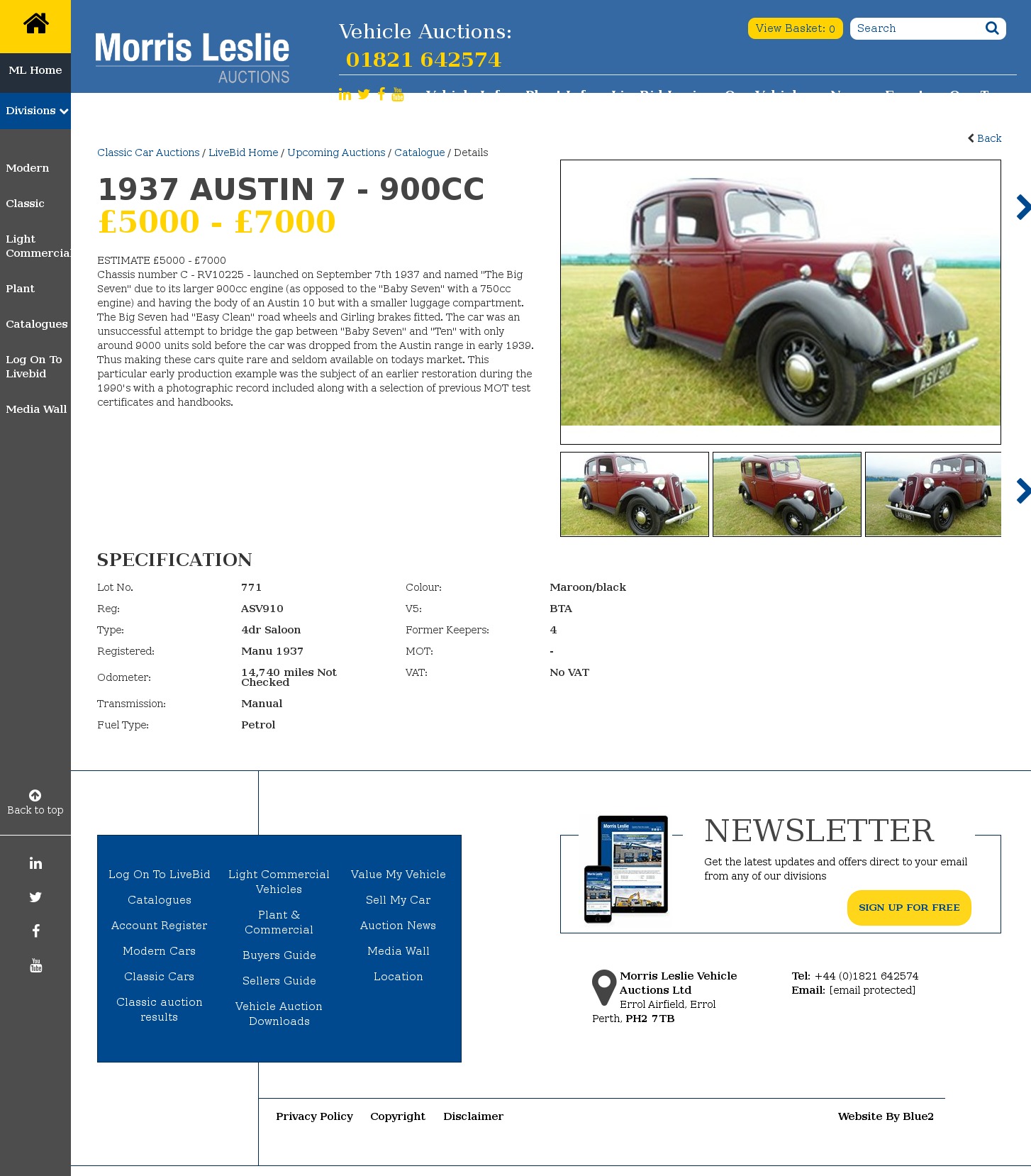
Task: Open Vehicle Auction Downloads link
Action: (x=279, y=1014)
